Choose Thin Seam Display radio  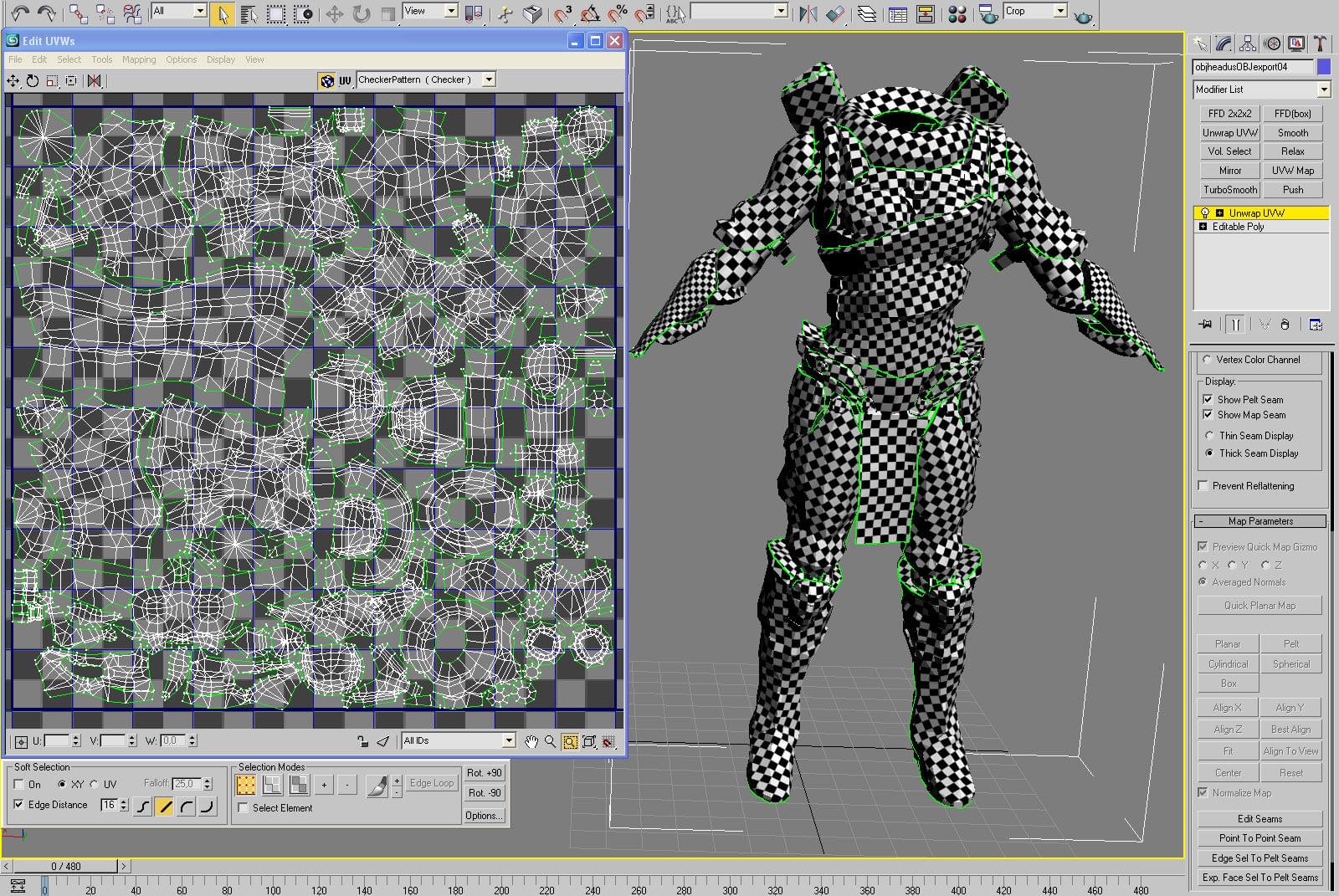(x=1209, y=436)
